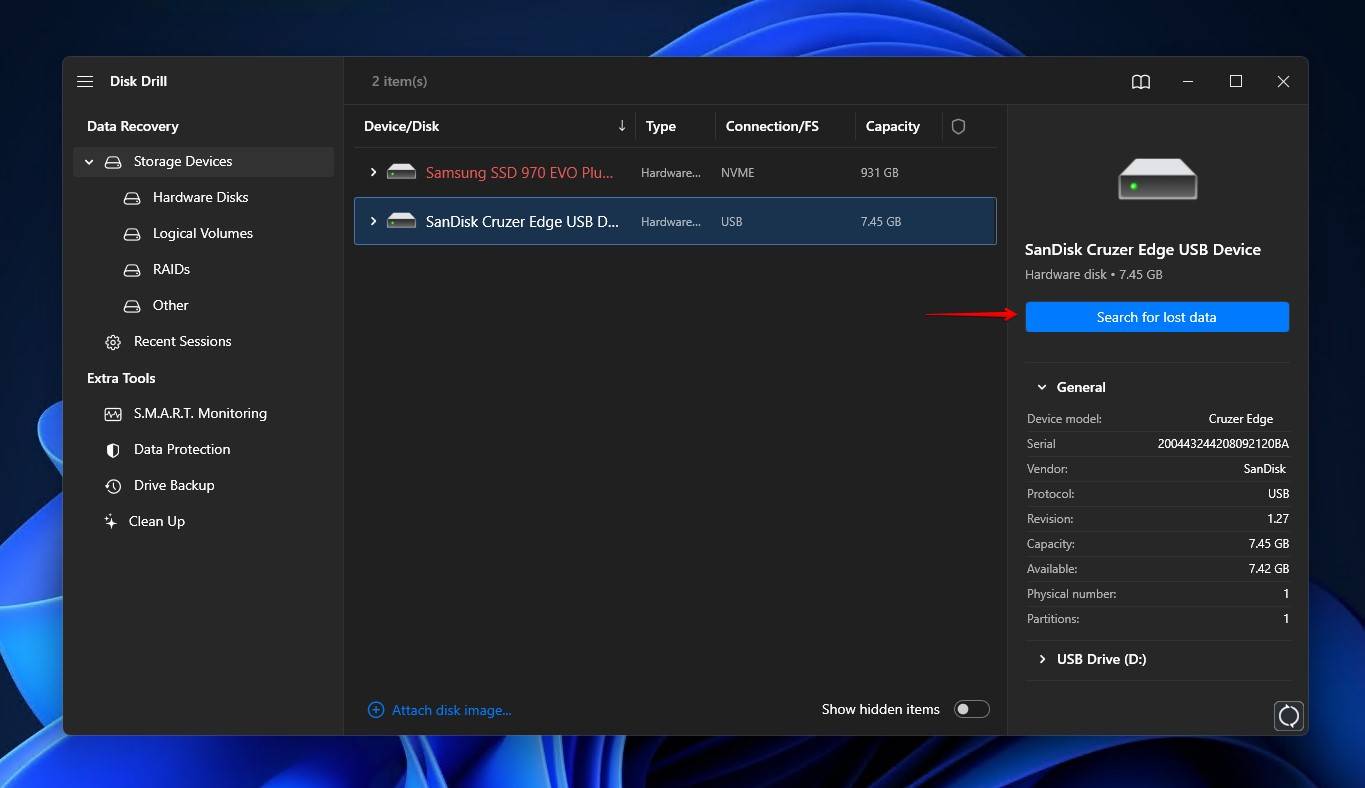
Task: Select Logical Volumes in the sidebar
Action: (x=203, y=234)
